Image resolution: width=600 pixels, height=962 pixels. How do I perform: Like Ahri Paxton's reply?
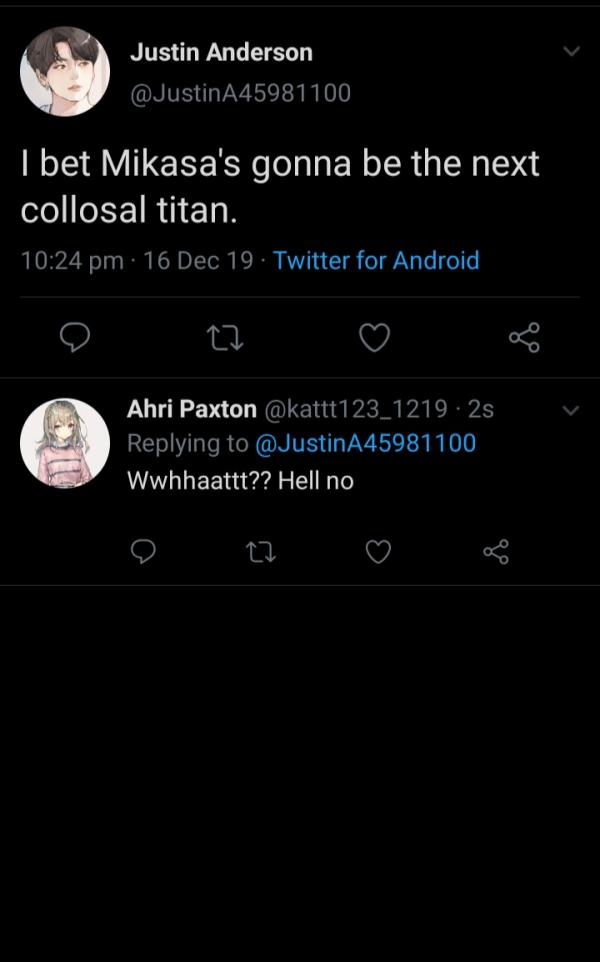378,551
